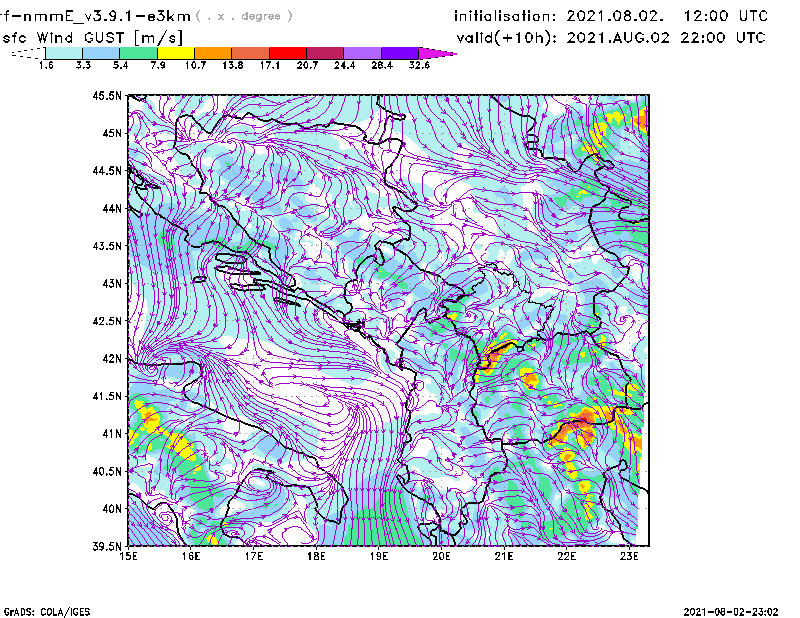The height and width of the screenshot is (618, 800).
Task: Click the 16E longitude label
Action: (191, 556)
